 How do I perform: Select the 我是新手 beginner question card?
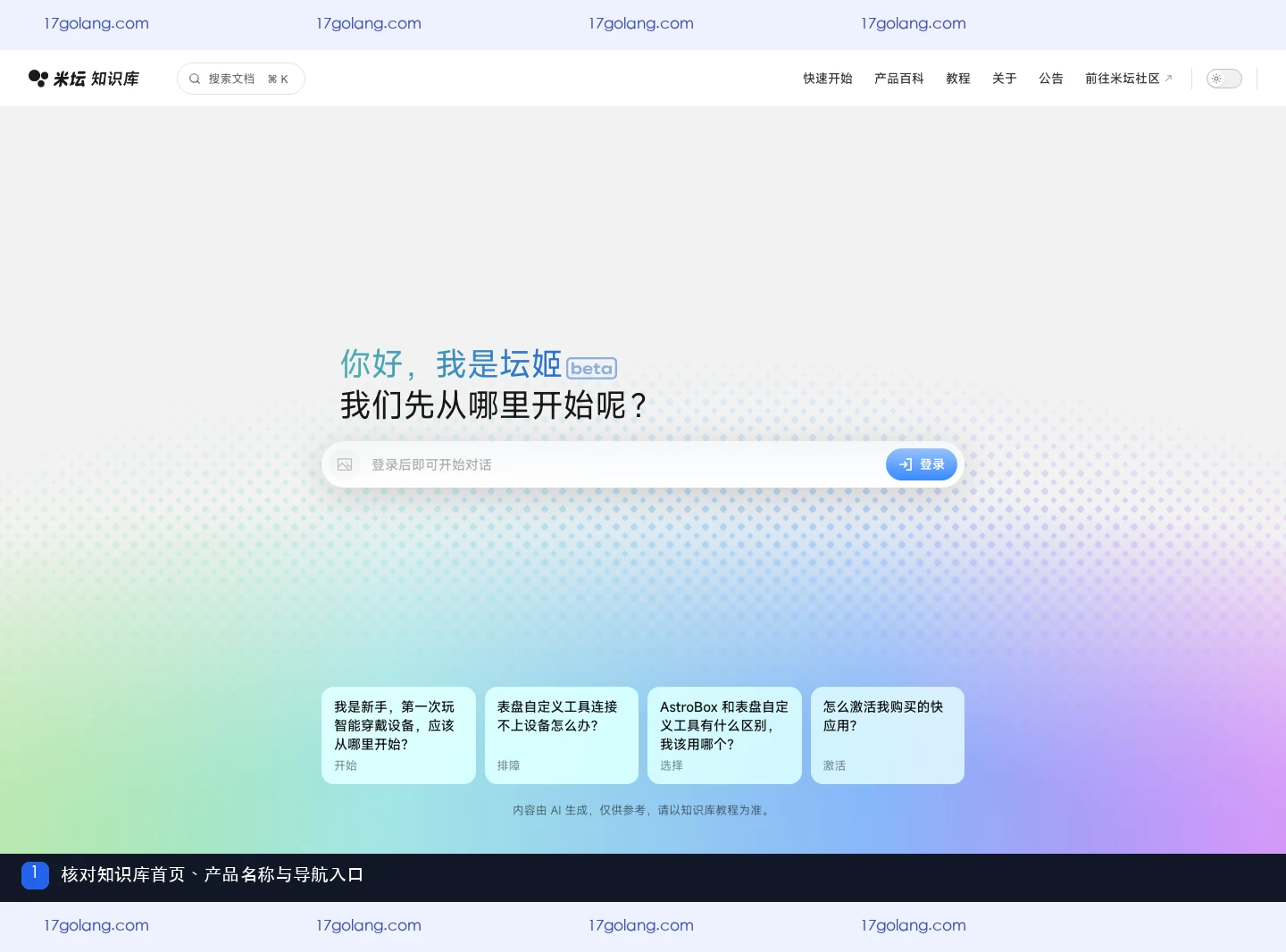click(398, 735)
